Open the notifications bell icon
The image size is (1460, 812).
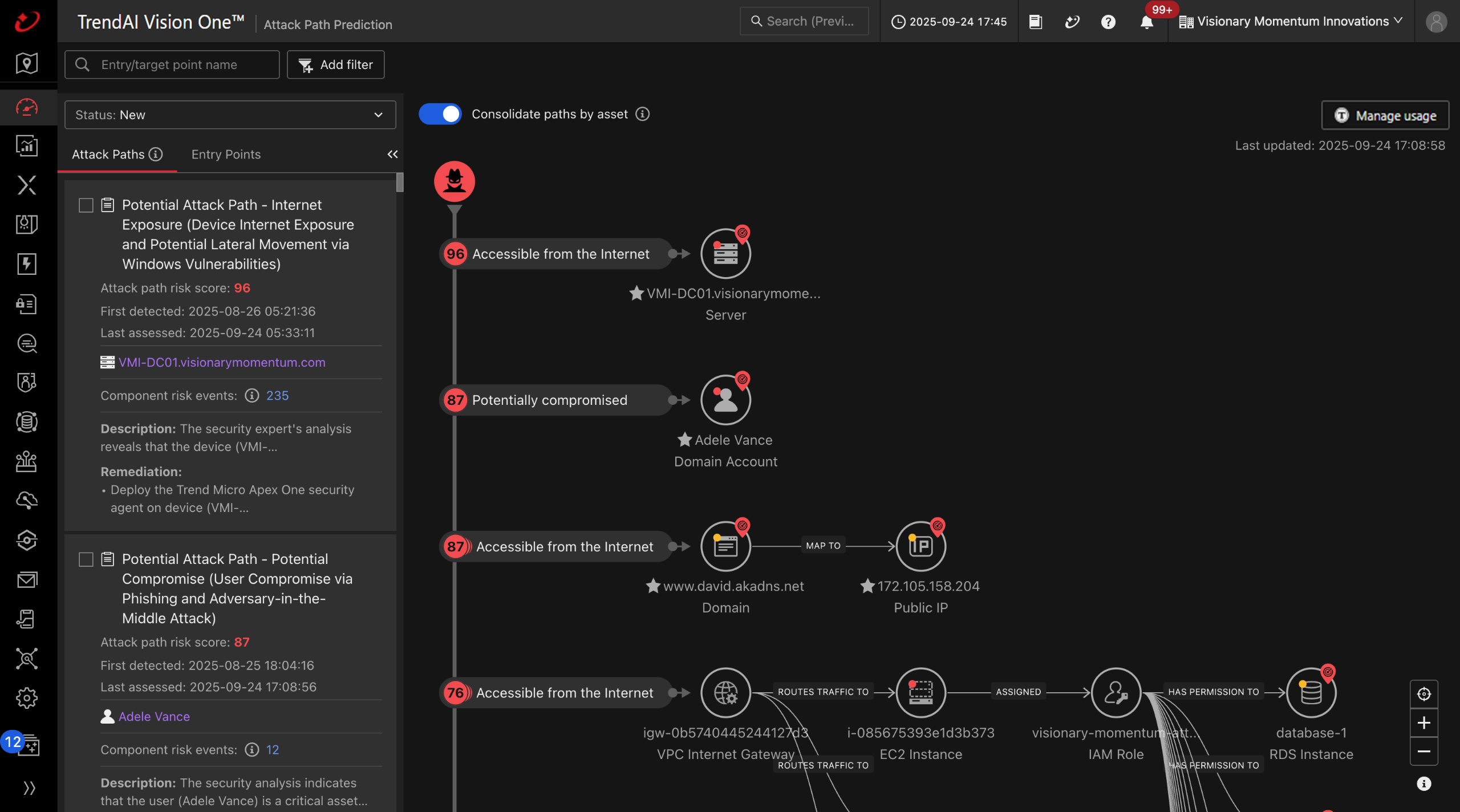1146,22
